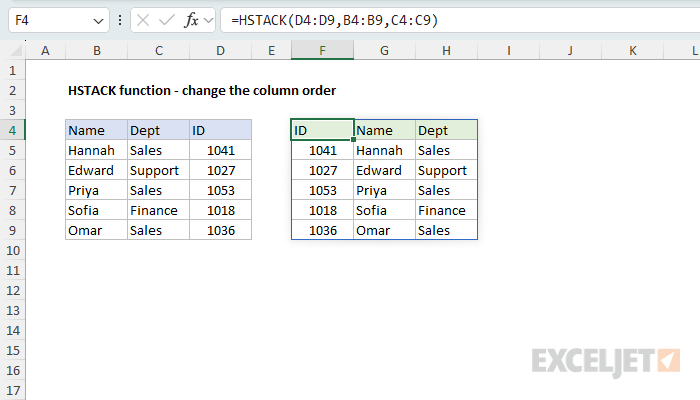Select column C header
This screenshot has width=700, height=400.
(x=158, y=51)
